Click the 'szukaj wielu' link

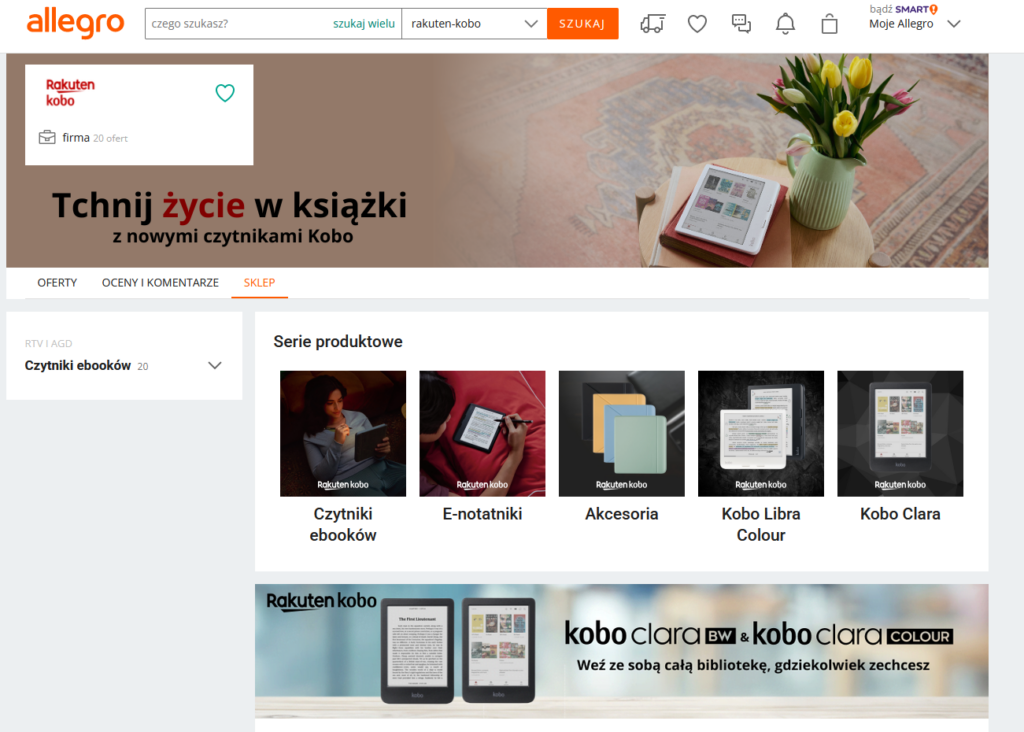[364, 24]
